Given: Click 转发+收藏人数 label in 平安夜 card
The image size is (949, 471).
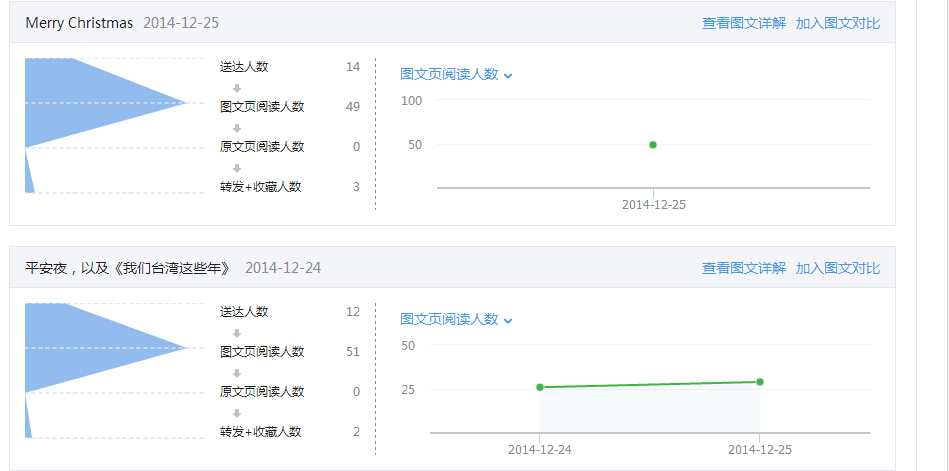Looking at the screenshot, I should pos(260,432).
